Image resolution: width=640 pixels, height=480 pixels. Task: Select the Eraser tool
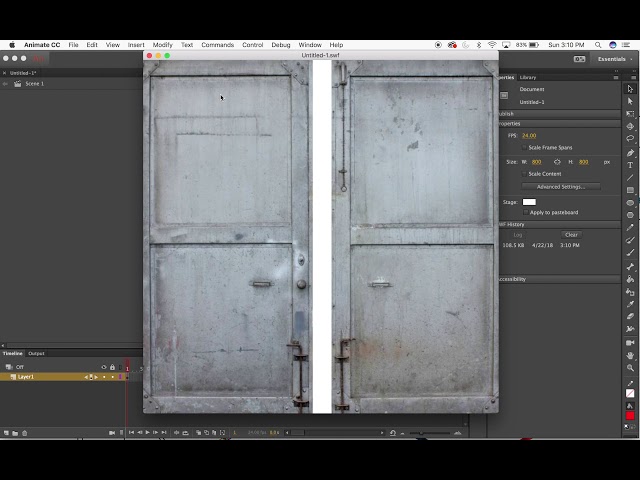[x=630, y=316]
